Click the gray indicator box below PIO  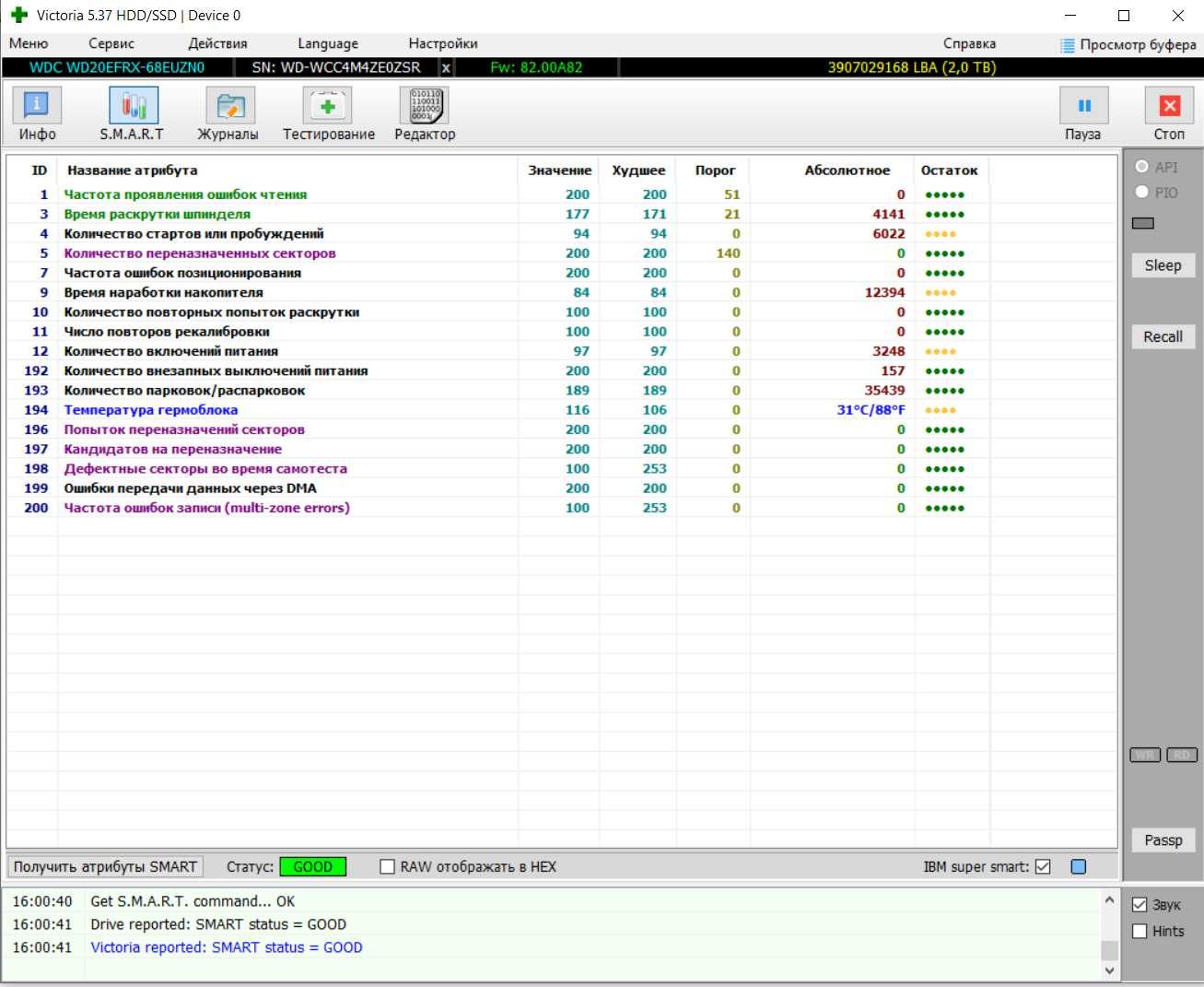(x=1142, y=223)
